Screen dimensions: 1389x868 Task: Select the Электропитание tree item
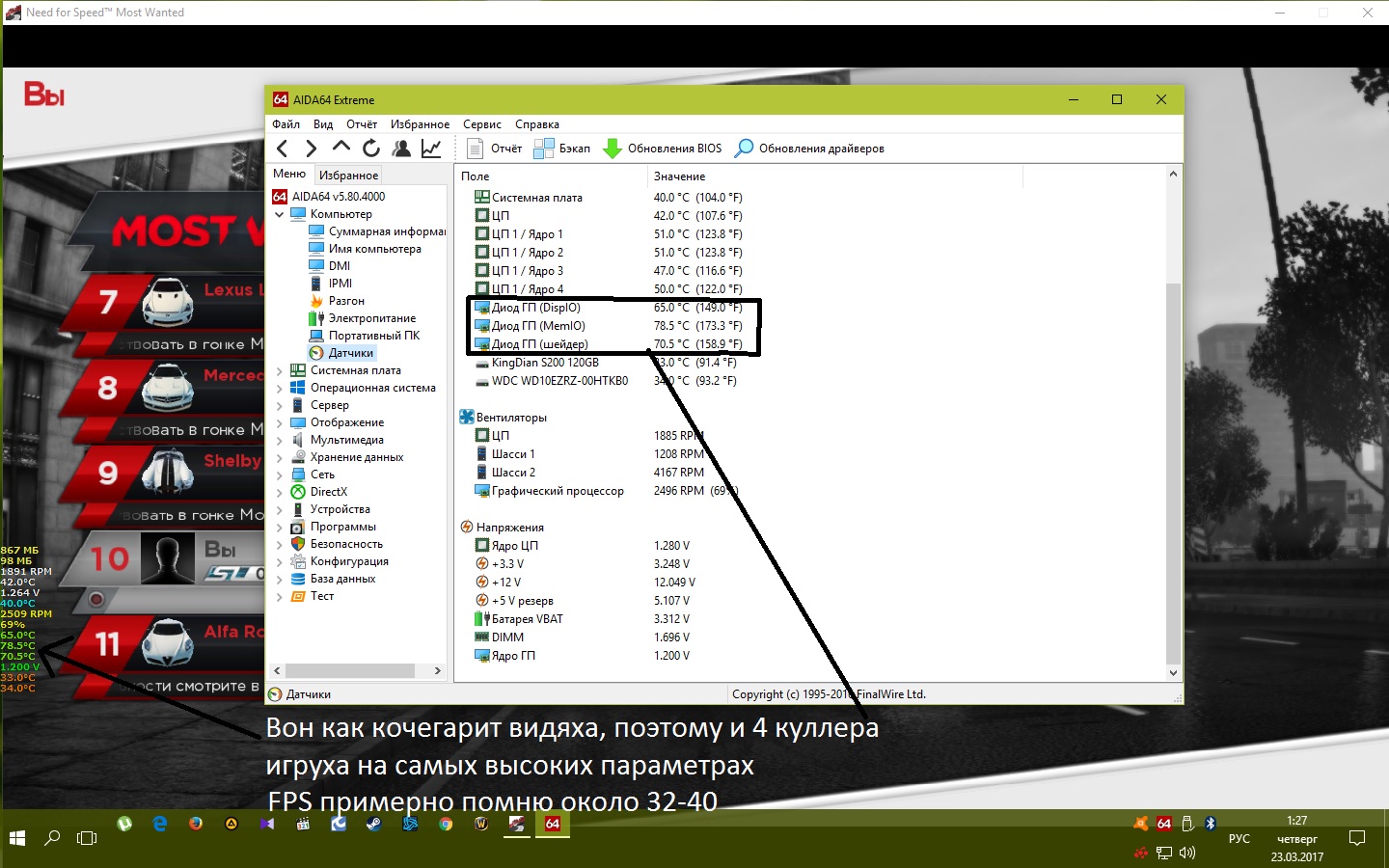363,318
